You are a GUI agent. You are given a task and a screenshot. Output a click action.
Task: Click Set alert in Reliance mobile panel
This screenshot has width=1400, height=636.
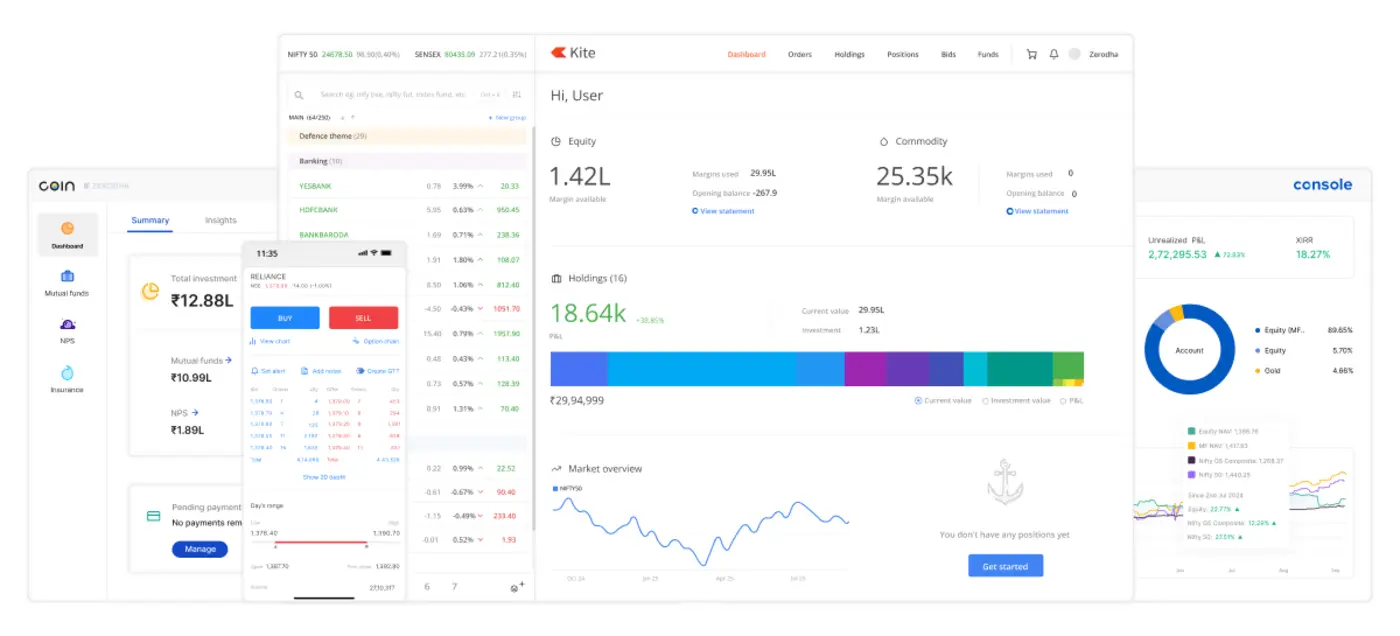coord(268,371)
